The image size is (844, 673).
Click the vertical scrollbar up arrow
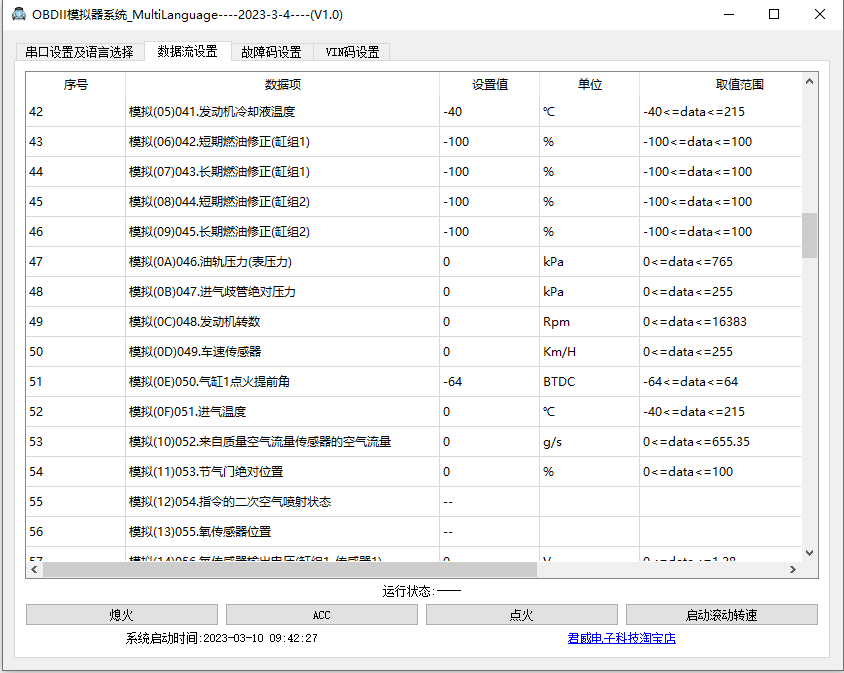pos(808,80)
